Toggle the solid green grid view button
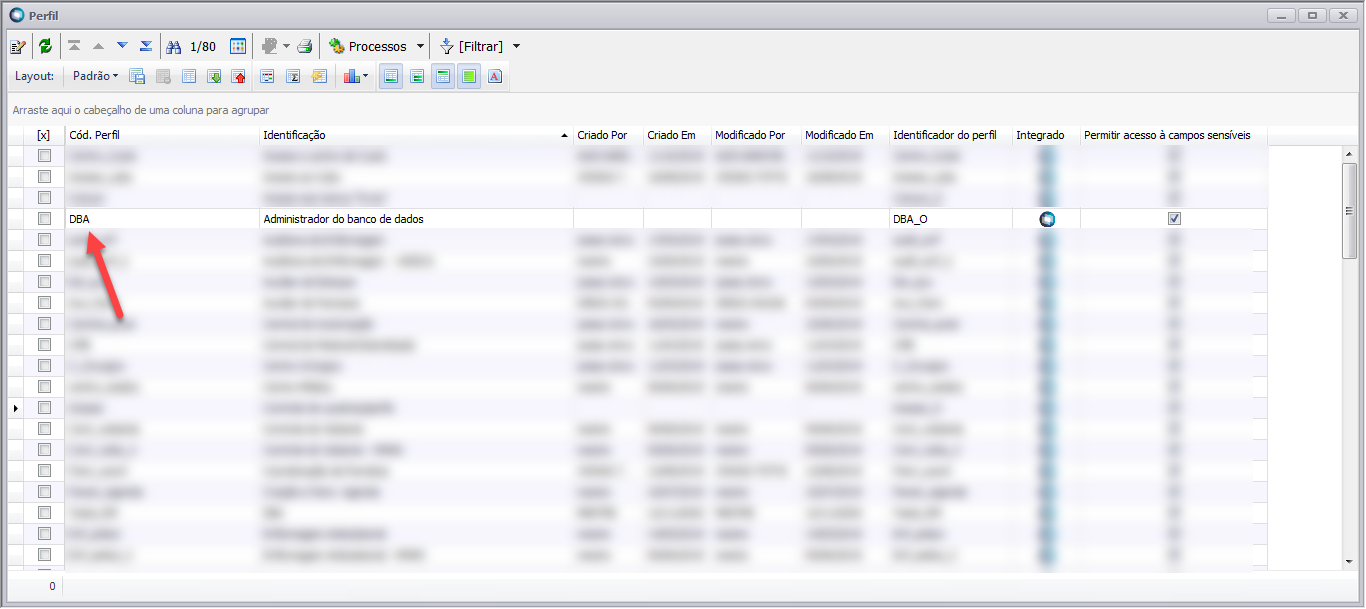 coord(469,76)
